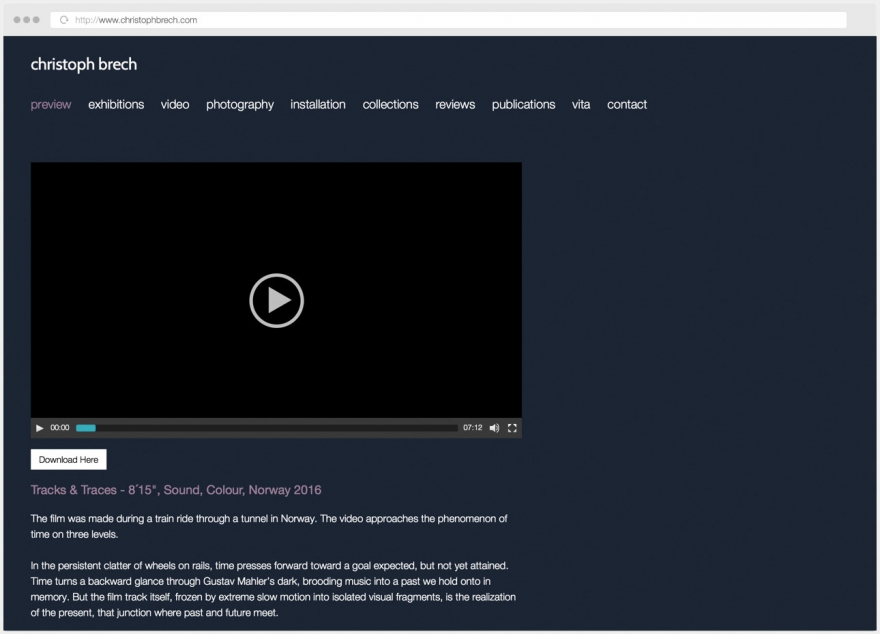This screenshot has width=880, height=634.
Task: Click the Tracks & Traces title text
Action: click(176, 490)
